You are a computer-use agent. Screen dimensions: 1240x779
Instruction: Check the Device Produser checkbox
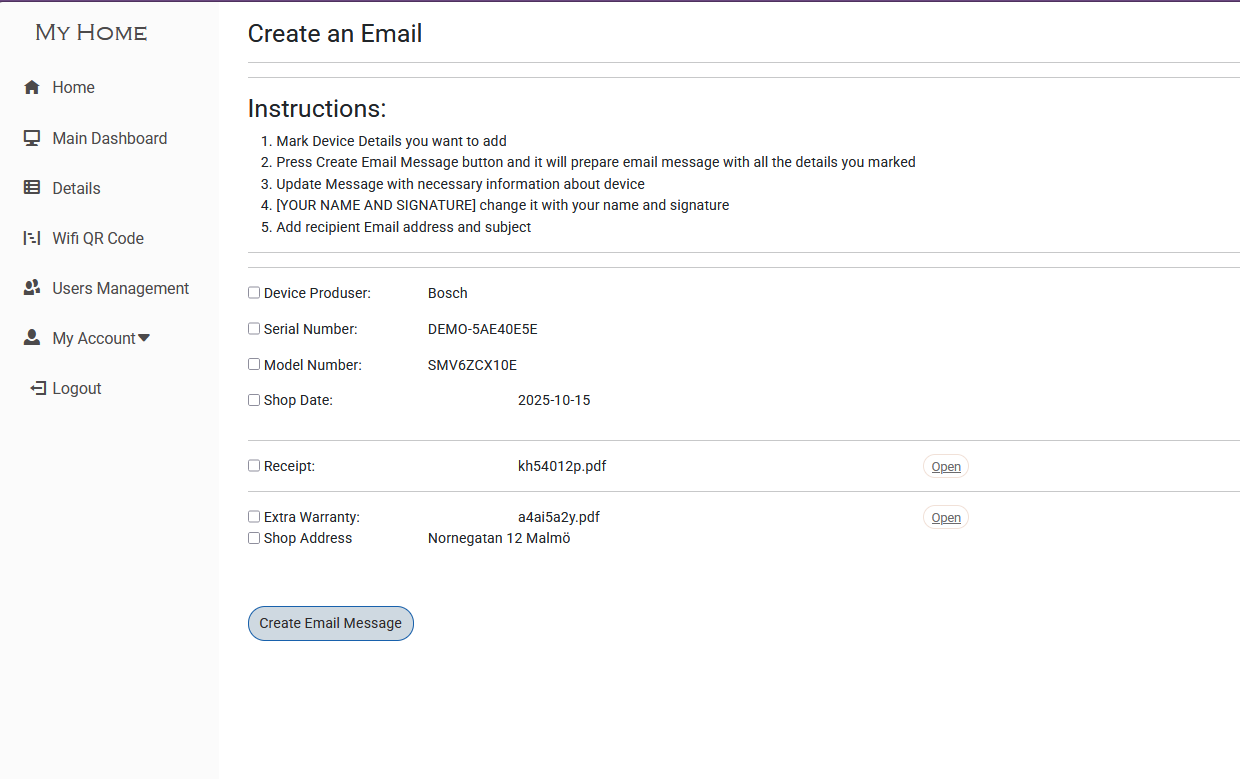pyautogui.click(x=254, y=293)
